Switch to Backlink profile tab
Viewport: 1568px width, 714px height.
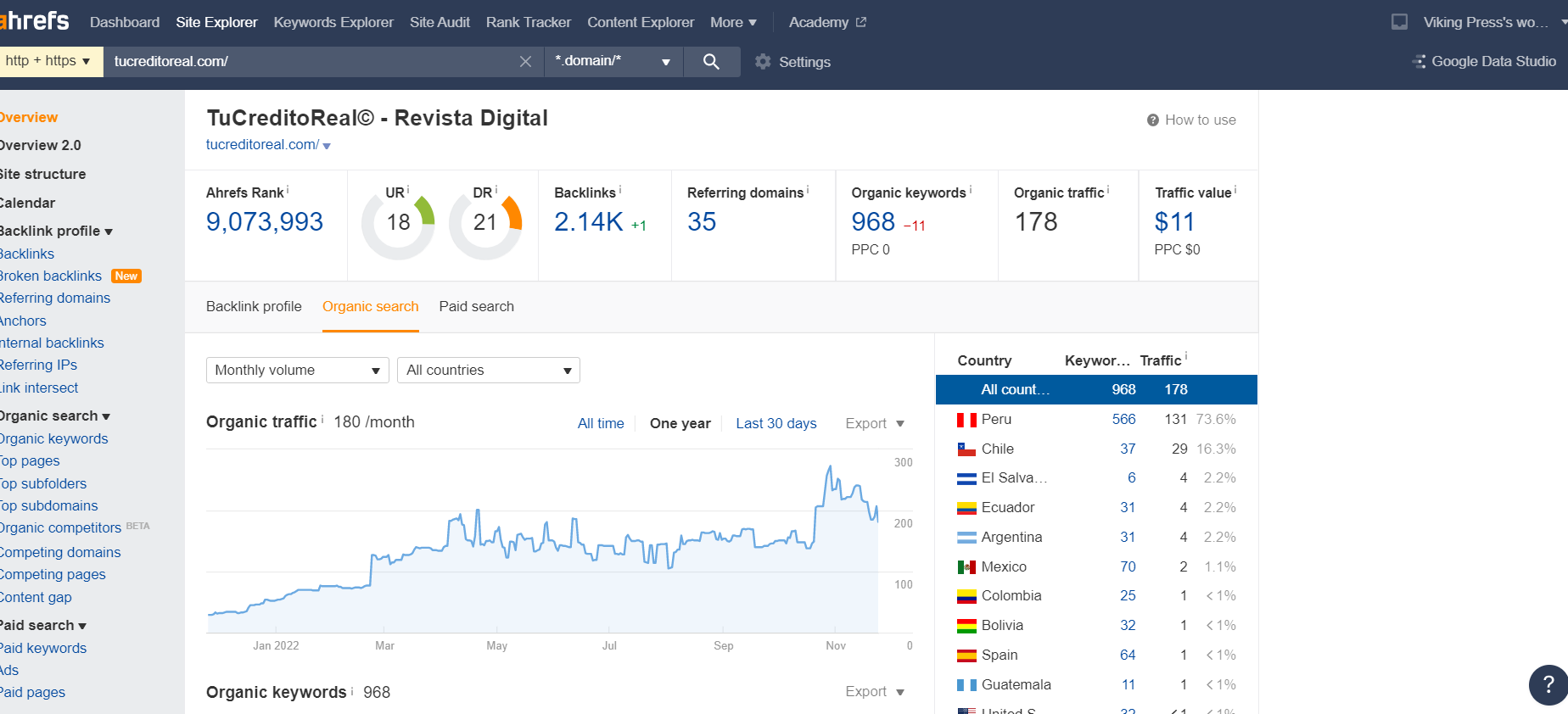tap(254, 306)
